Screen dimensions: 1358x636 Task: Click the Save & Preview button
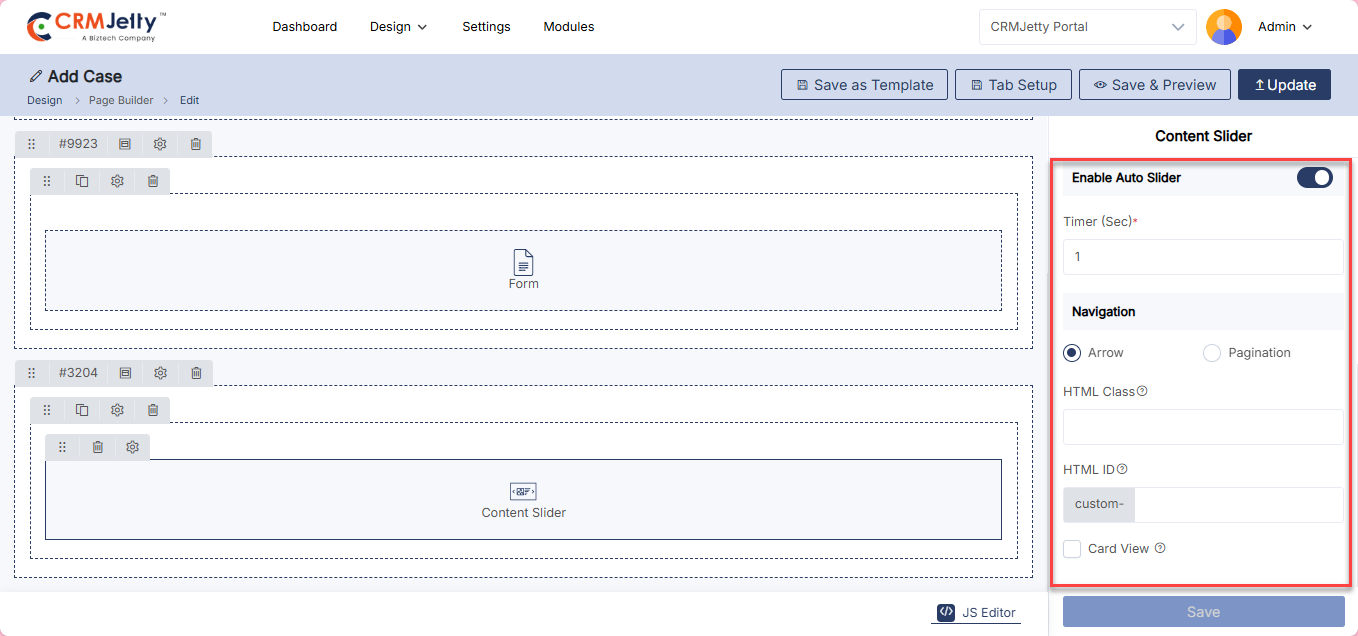click(x=1154, y=85)
